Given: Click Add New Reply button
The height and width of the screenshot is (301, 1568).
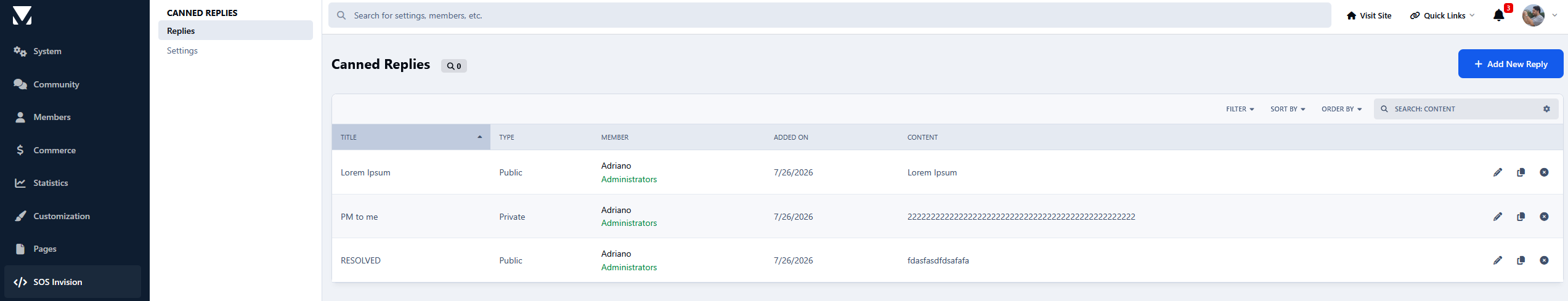Looking at the screenshot, I should pos(1511,64).
